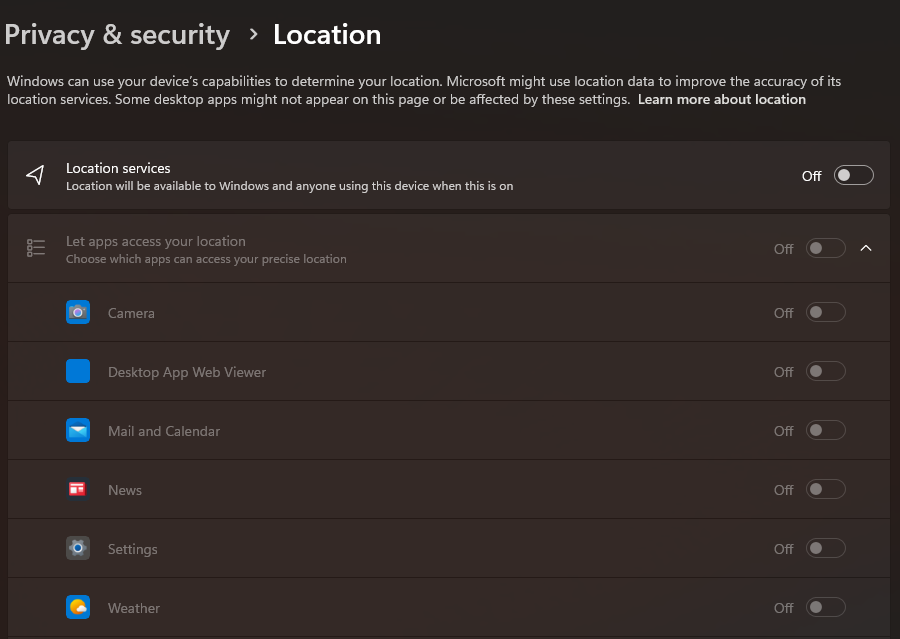
Task: Click the Mail and Calendar icon
Action: [x=78, y=431]
